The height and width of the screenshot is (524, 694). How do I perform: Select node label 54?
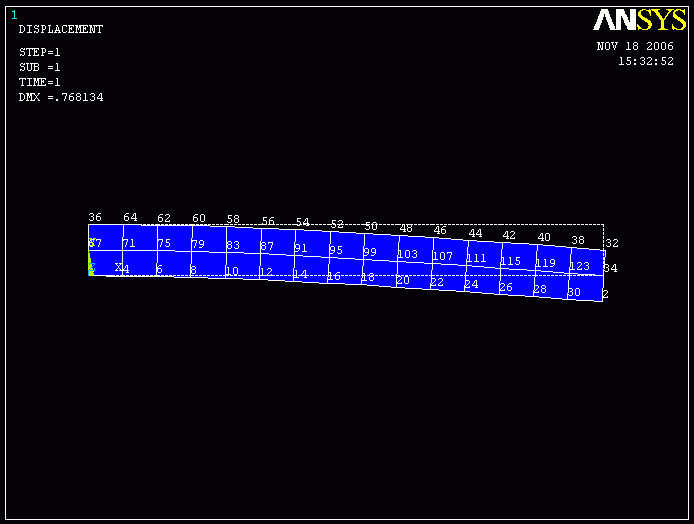[x=302, y=222]
